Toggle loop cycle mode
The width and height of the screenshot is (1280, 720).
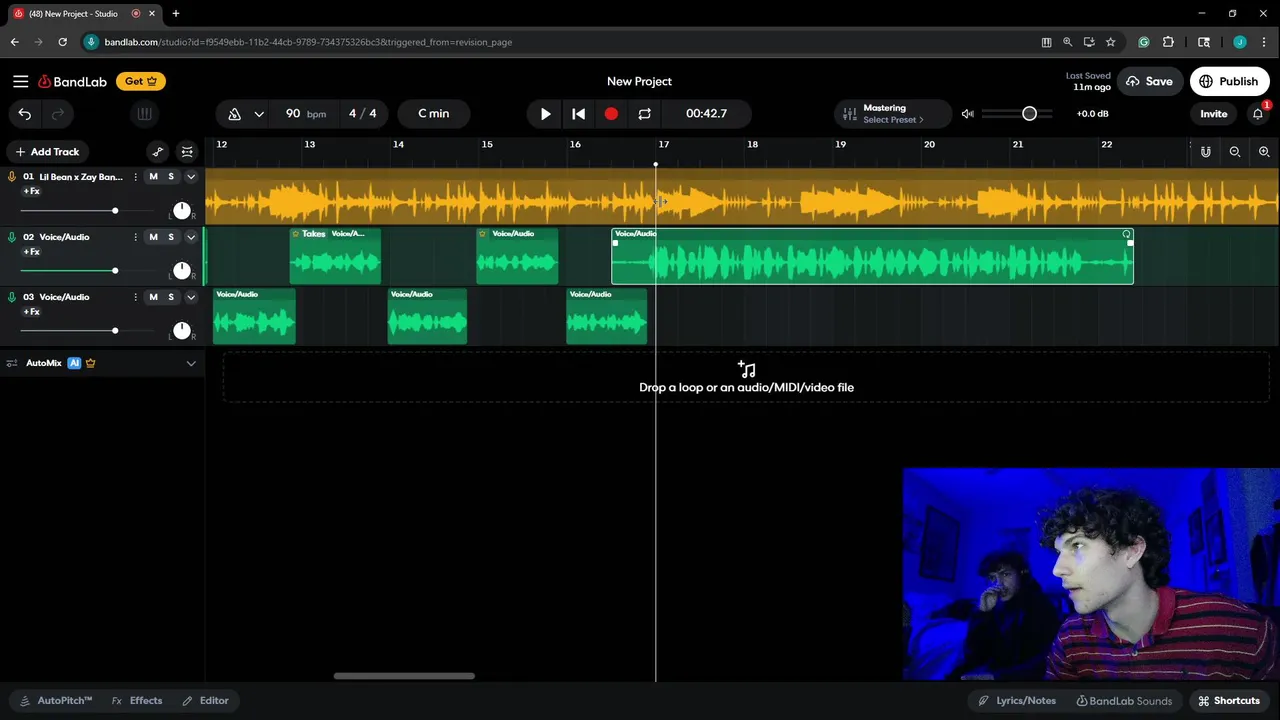point(644,114)
